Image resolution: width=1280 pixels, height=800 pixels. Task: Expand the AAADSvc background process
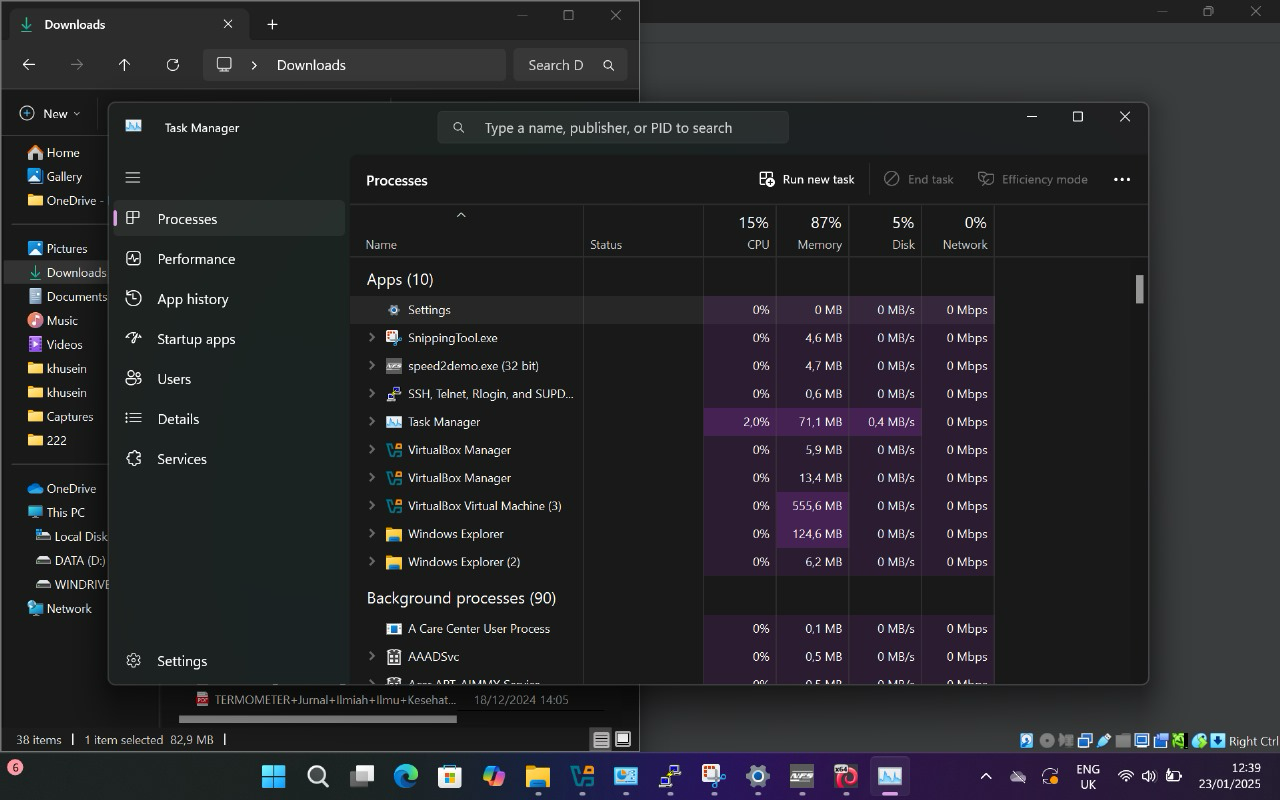pos(372,657)
